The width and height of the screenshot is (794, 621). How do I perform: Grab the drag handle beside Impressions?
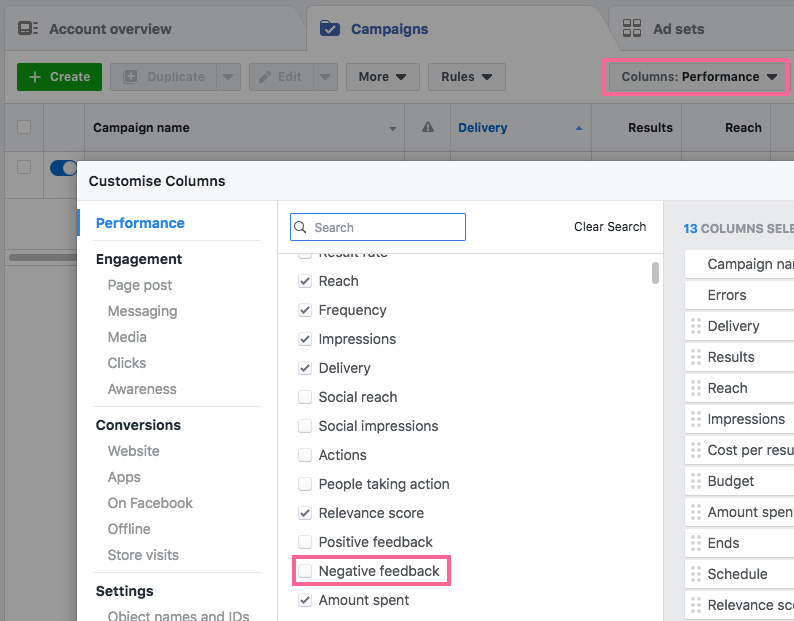click(696, 419)
